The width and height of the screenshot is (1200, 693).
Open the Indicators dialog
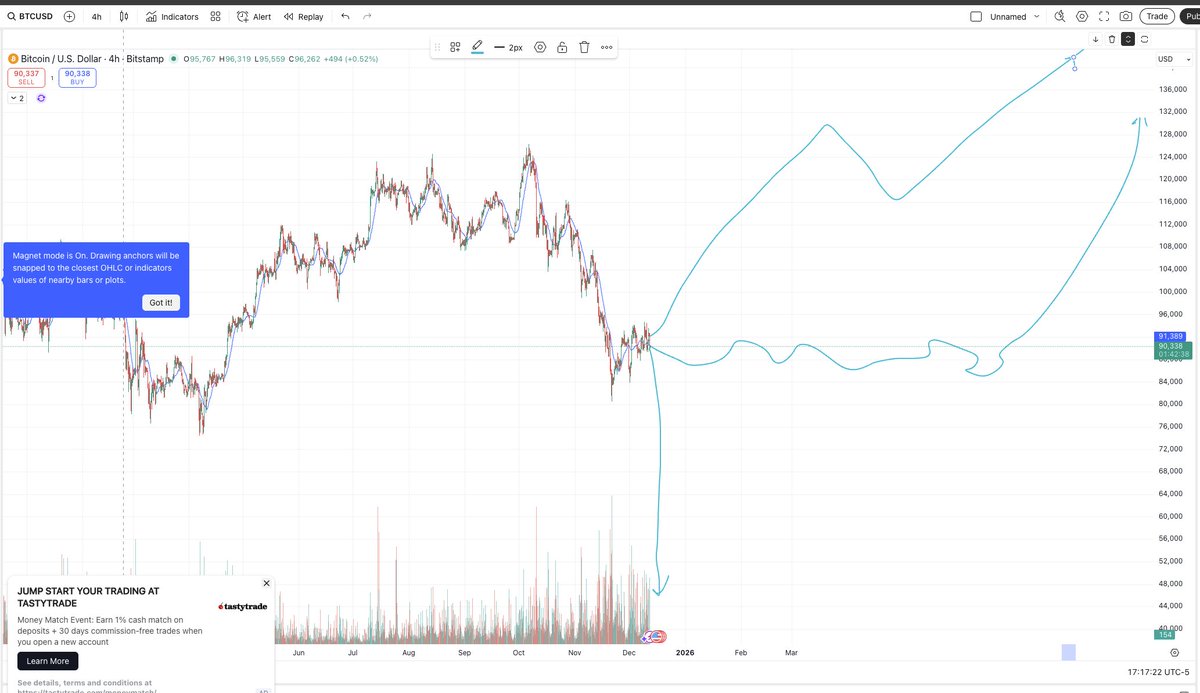(x=172, y=16)
